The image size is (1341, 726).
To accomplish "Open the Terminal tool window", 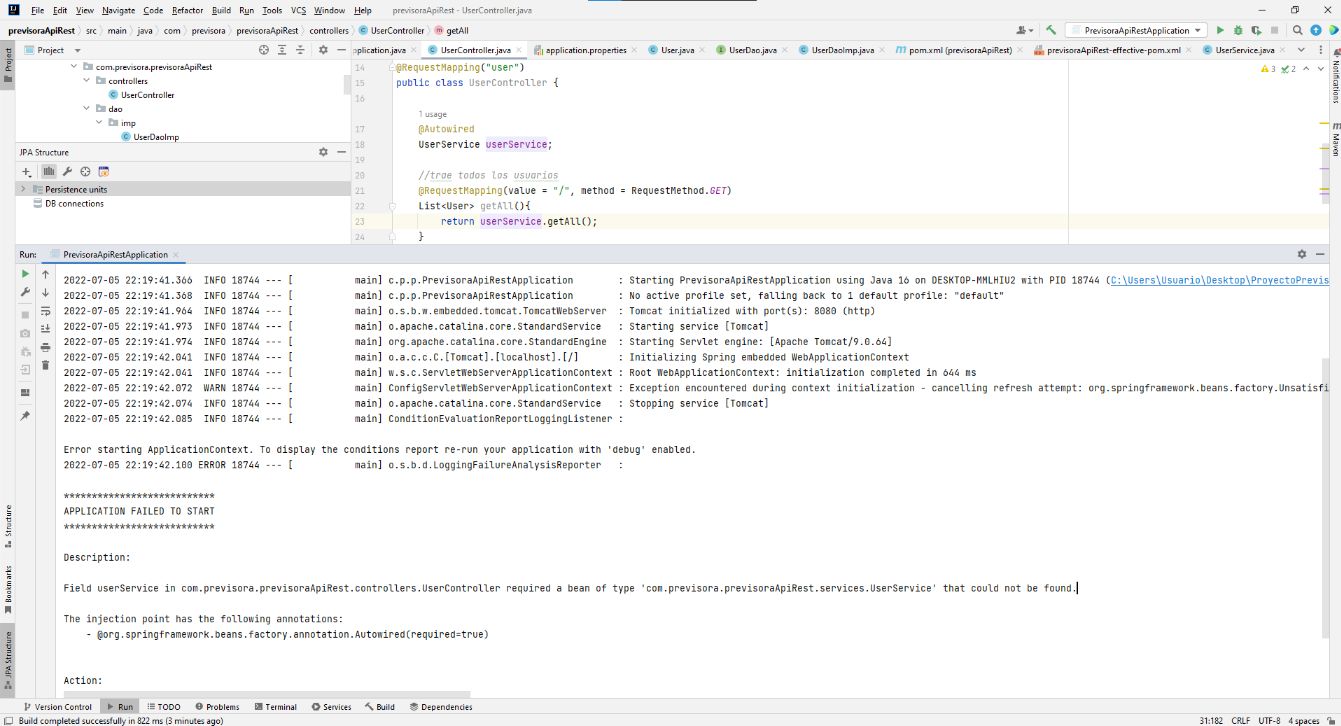I will (x=276, y=706).
